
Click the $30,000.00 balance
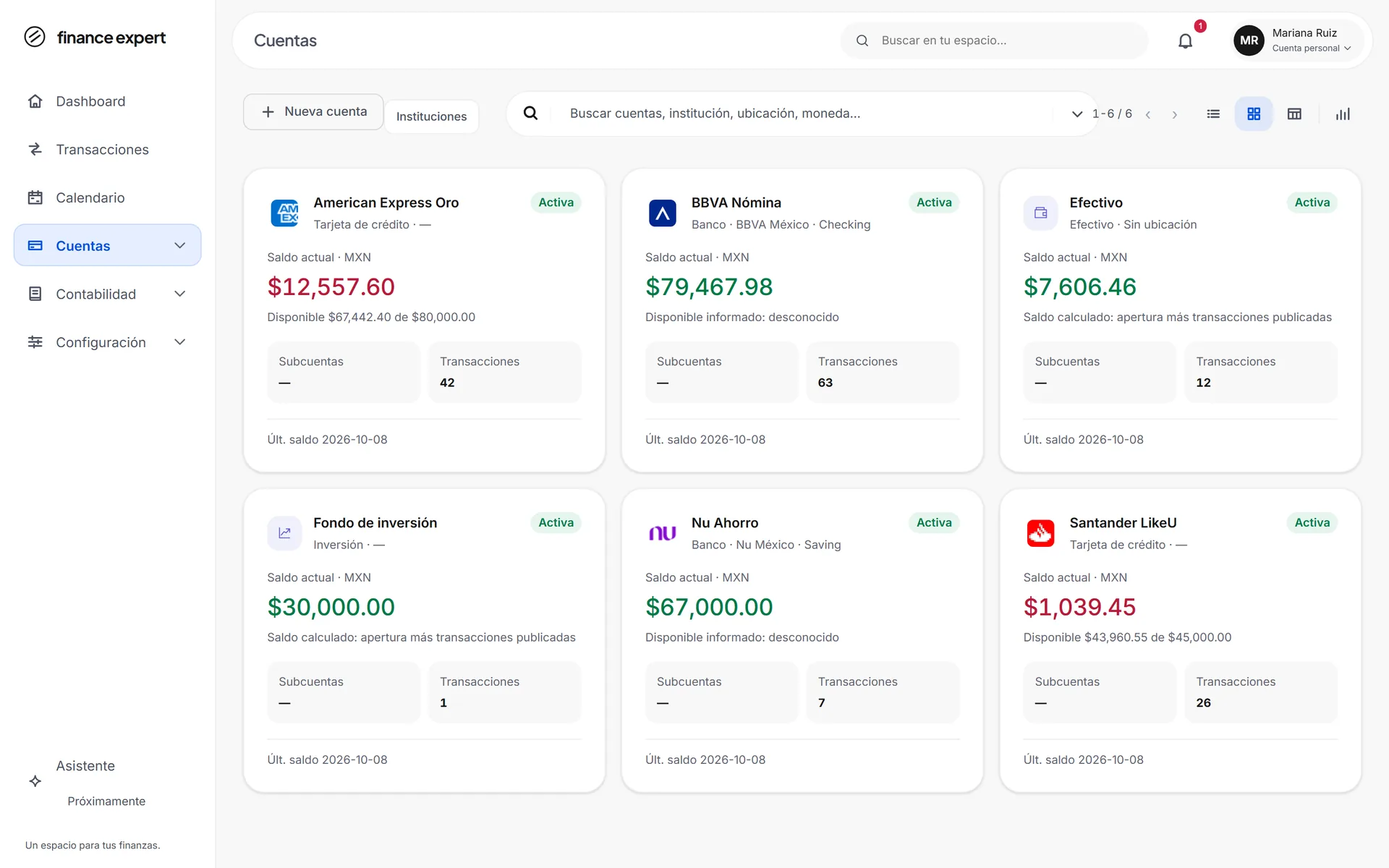331,608
